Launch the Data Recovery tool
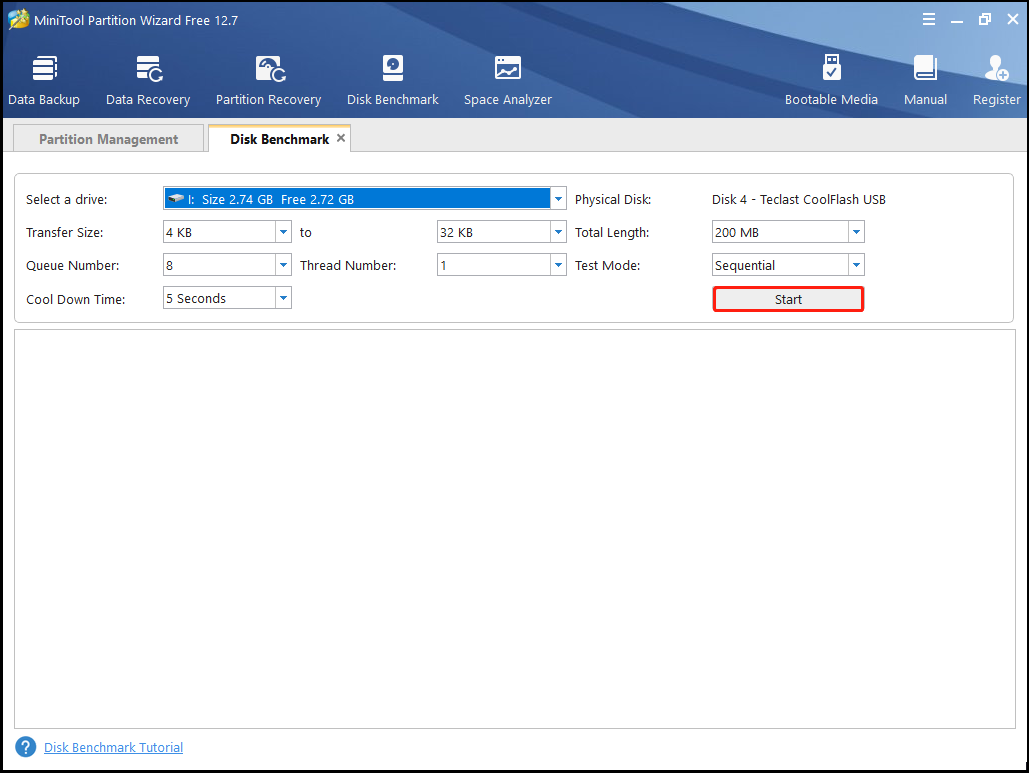Viewport: 1029px width, 773px height. pyautogui.click(x=148, y=81)
